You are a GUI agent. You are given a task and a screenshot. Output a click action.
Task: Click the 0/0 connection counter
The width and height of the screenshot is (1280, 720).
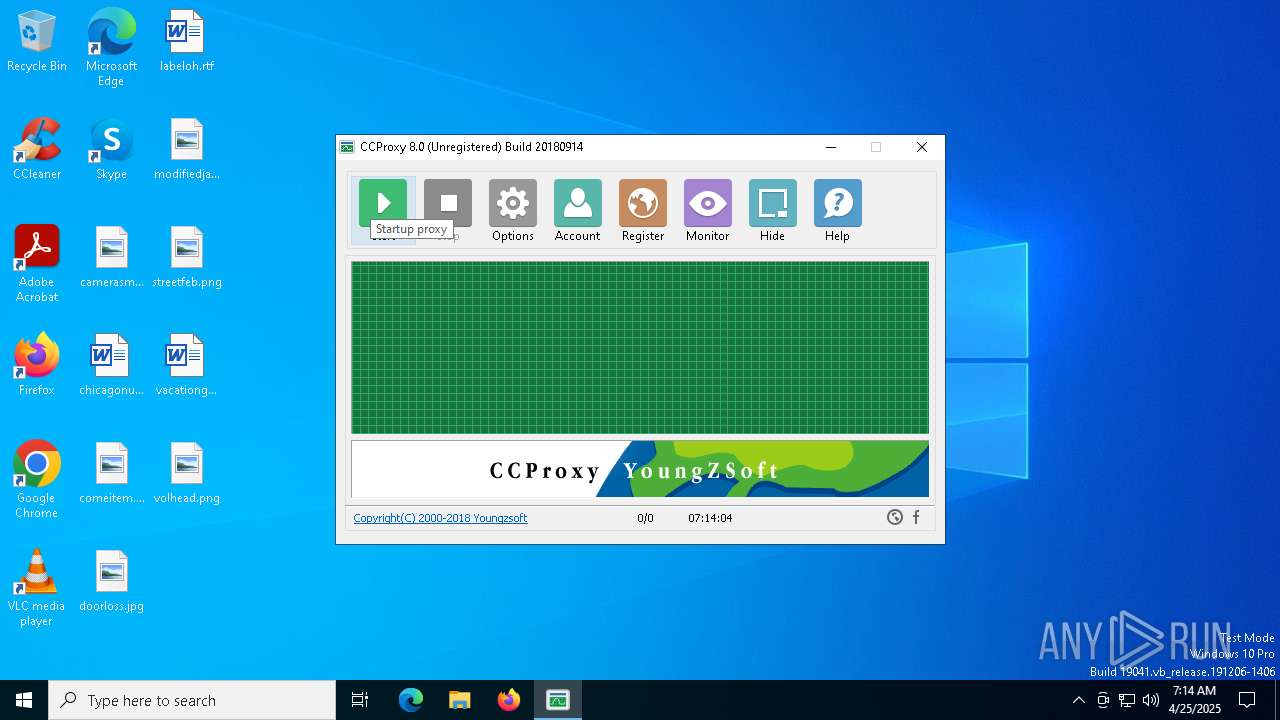[645, 518]
